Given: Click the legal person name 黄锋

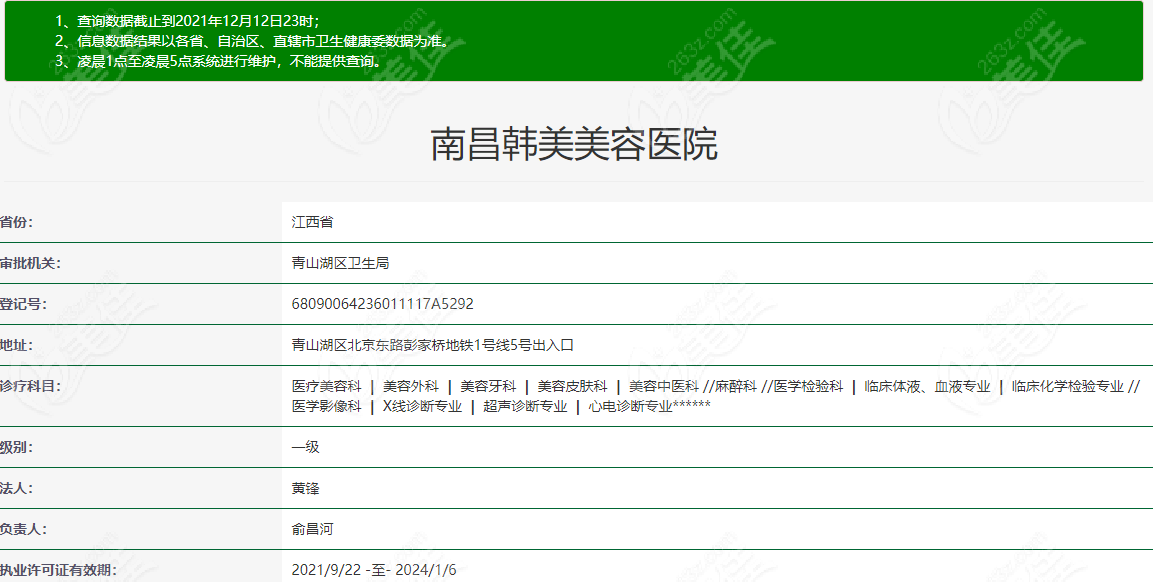Looking at the screenshot, I should 305,488.
